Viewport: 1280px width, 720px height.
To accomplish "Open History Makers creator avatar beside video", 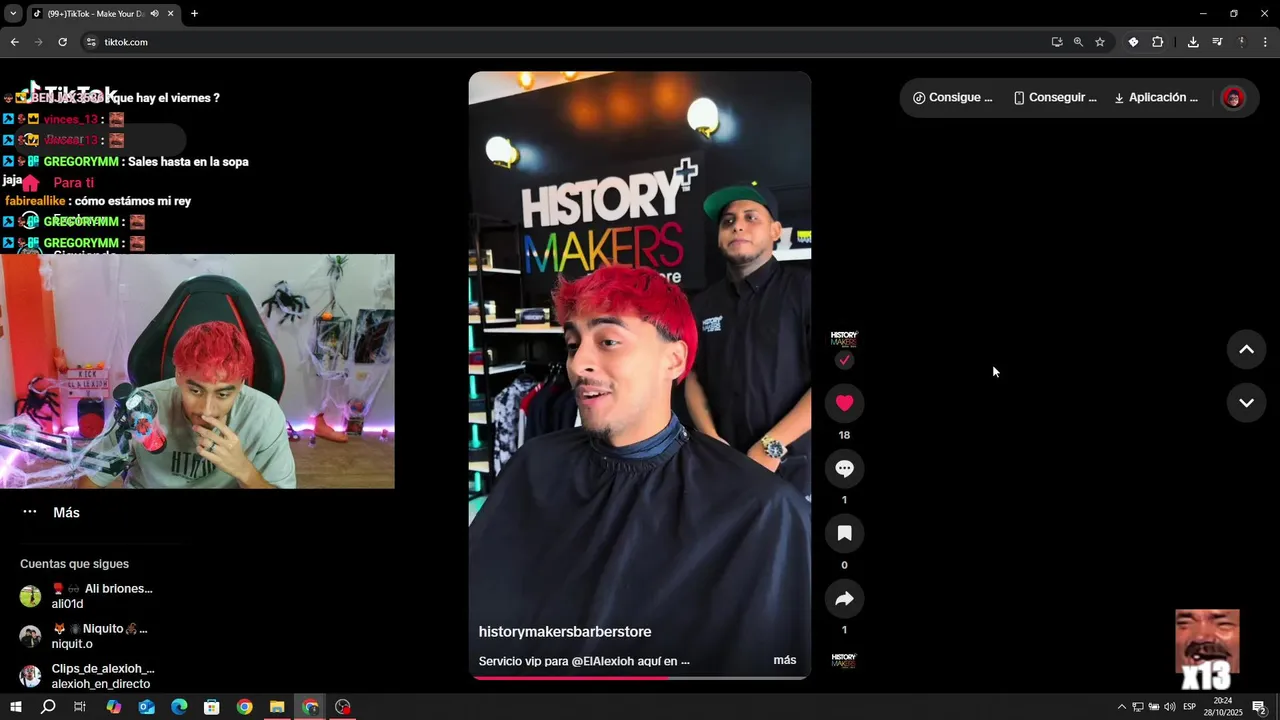I will point(844,338).
